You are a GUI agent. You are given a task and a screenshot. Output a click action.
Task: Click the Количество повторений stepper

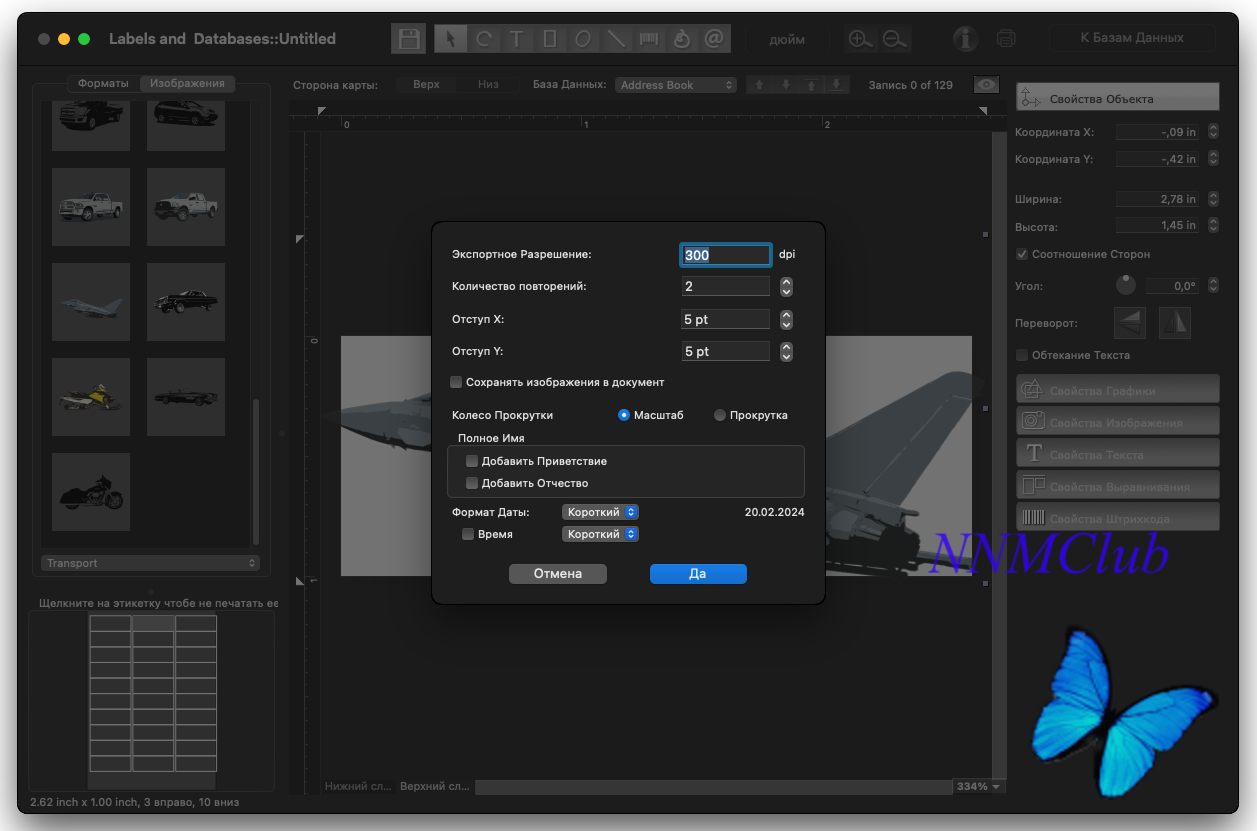click(x=786, y=286)
